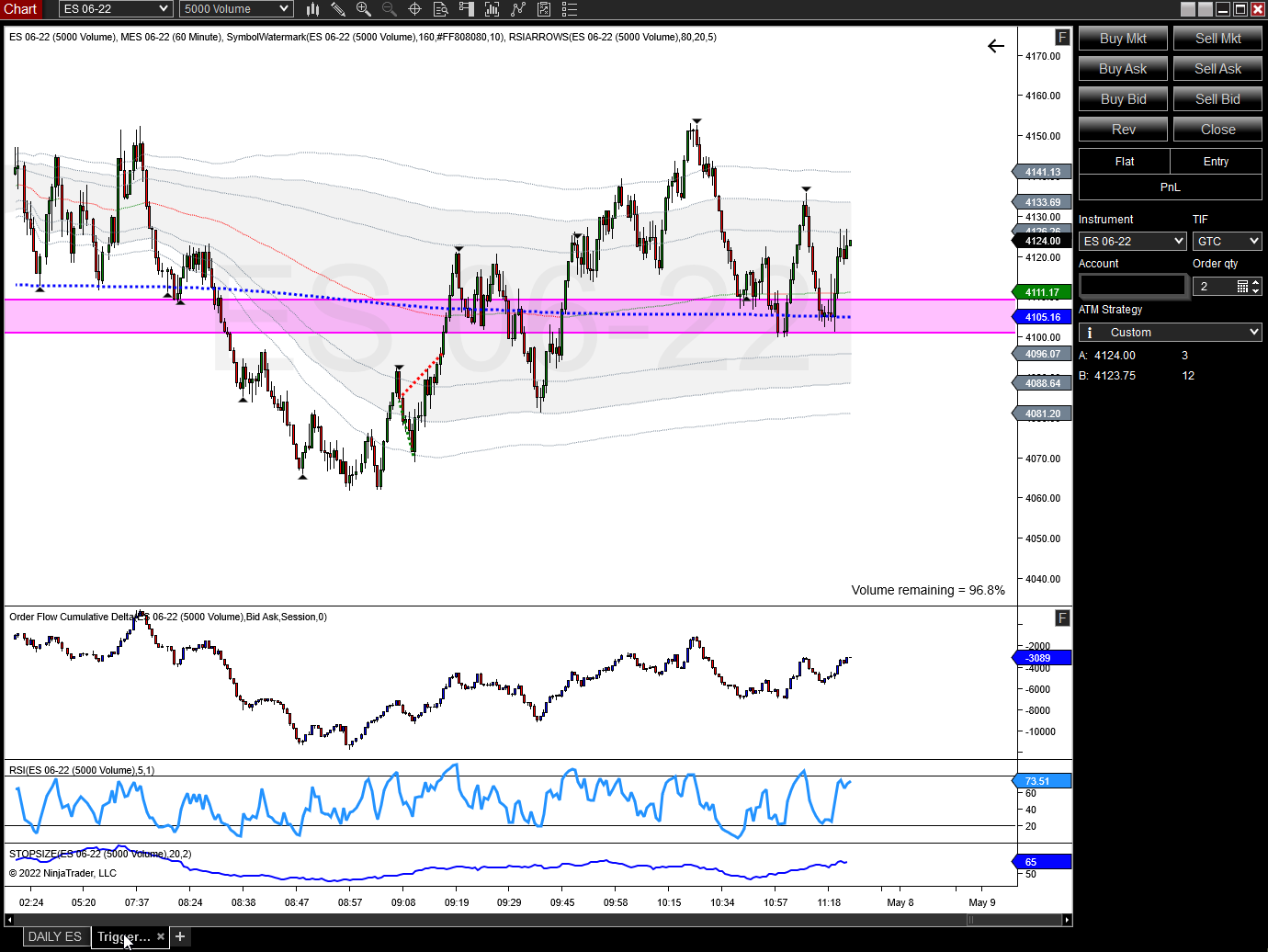Open the 5000 Volume interval selector
The width and height of the screenshot is (1268, 952).
tap(236, 9)
